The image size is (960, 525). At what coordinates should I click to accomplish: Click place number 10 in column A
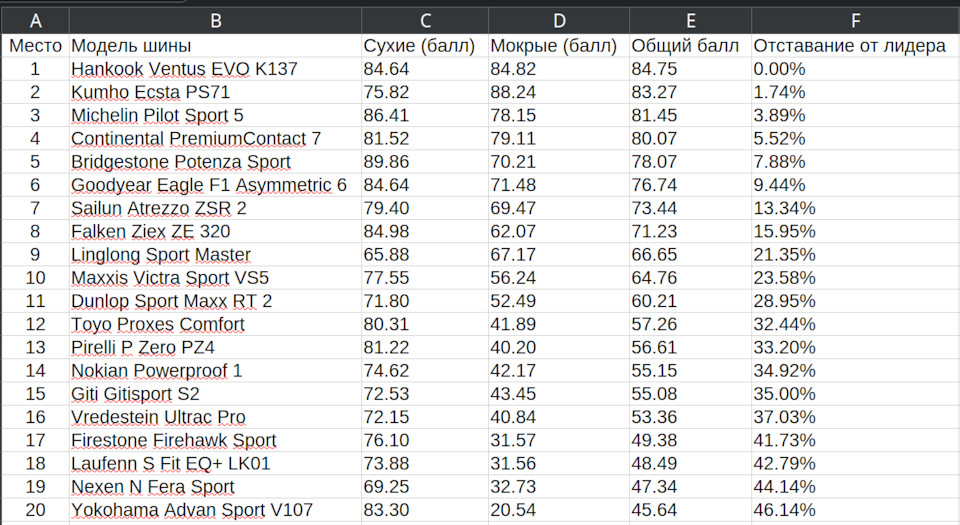point(36,278)
